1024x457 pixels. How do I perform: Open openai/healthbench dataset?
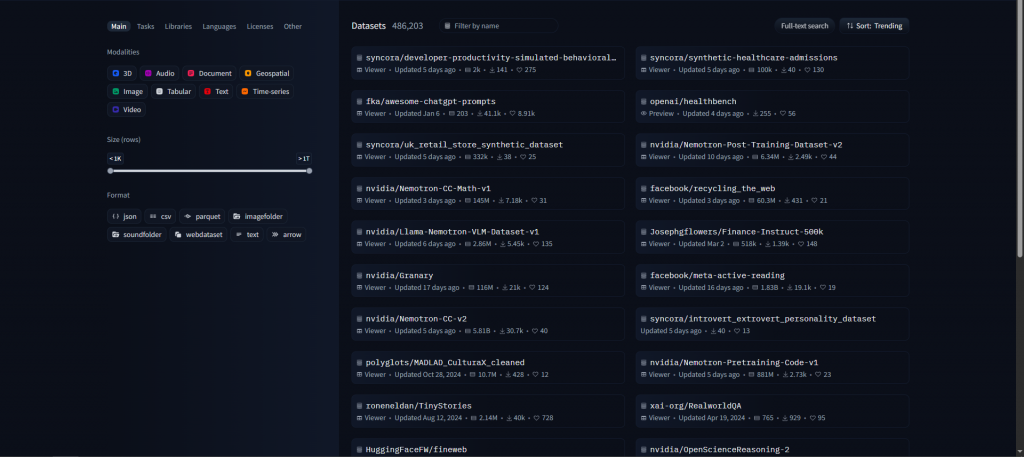(x=772, y=106)
